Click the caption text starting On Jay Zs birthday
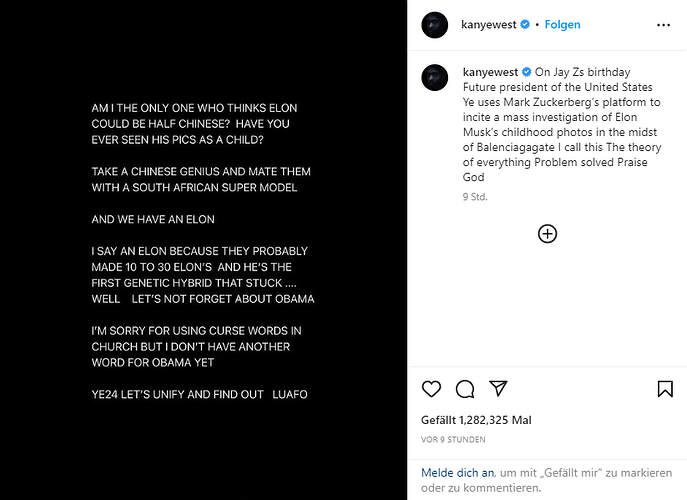The image size is (687, 500). 562,124
